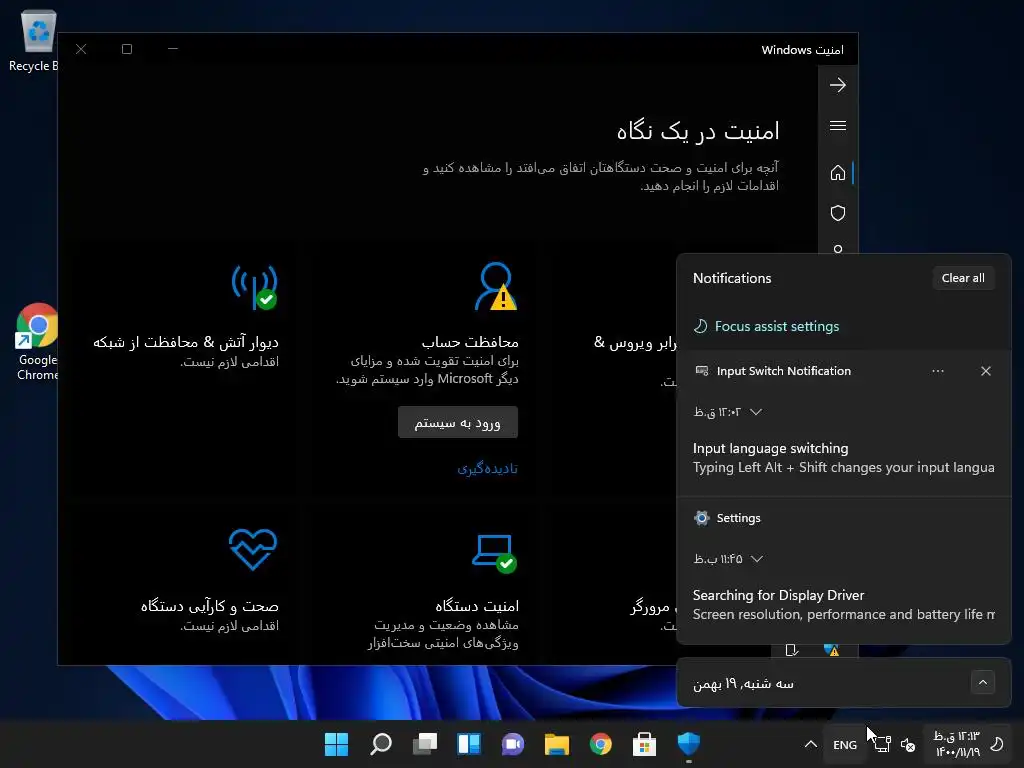Image resolution: width=1024 pixels, height=768 pixels.
Task: Click the network icon in system tray
Action: pos(883,744)
